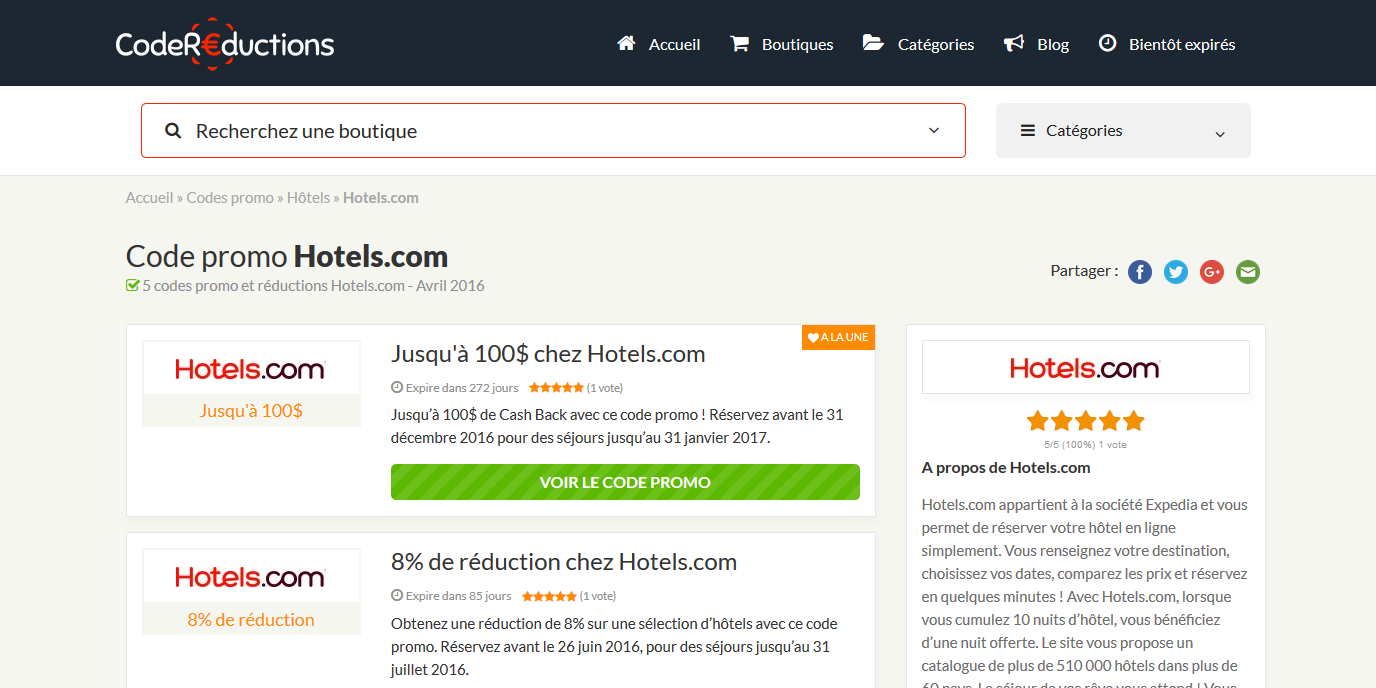Click the CodeReductions logo
Viewport: 1376px width, 688px height.
click(x=225, y=44)
